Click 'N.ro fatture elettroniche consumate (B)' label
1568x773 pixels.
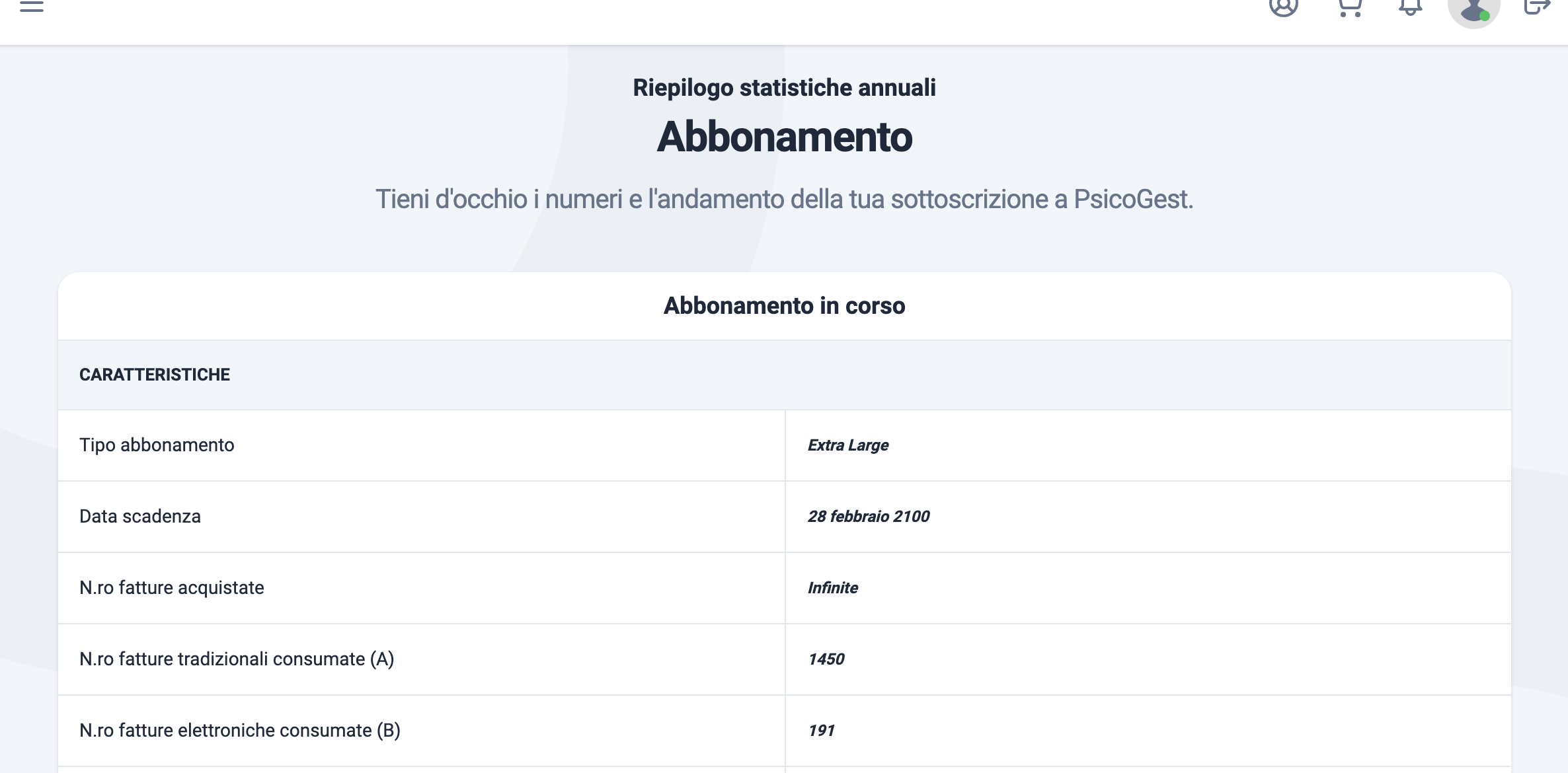pyautogui.click(x=240, y=731)
